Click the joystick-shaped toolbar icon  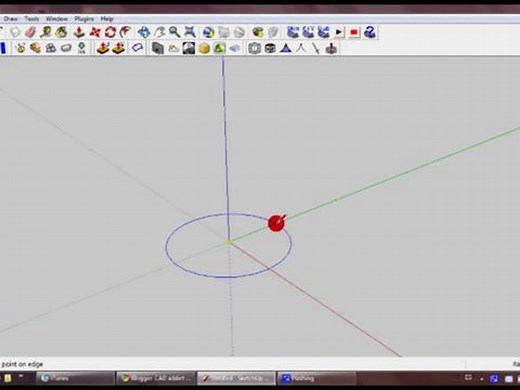coord(331,48)
